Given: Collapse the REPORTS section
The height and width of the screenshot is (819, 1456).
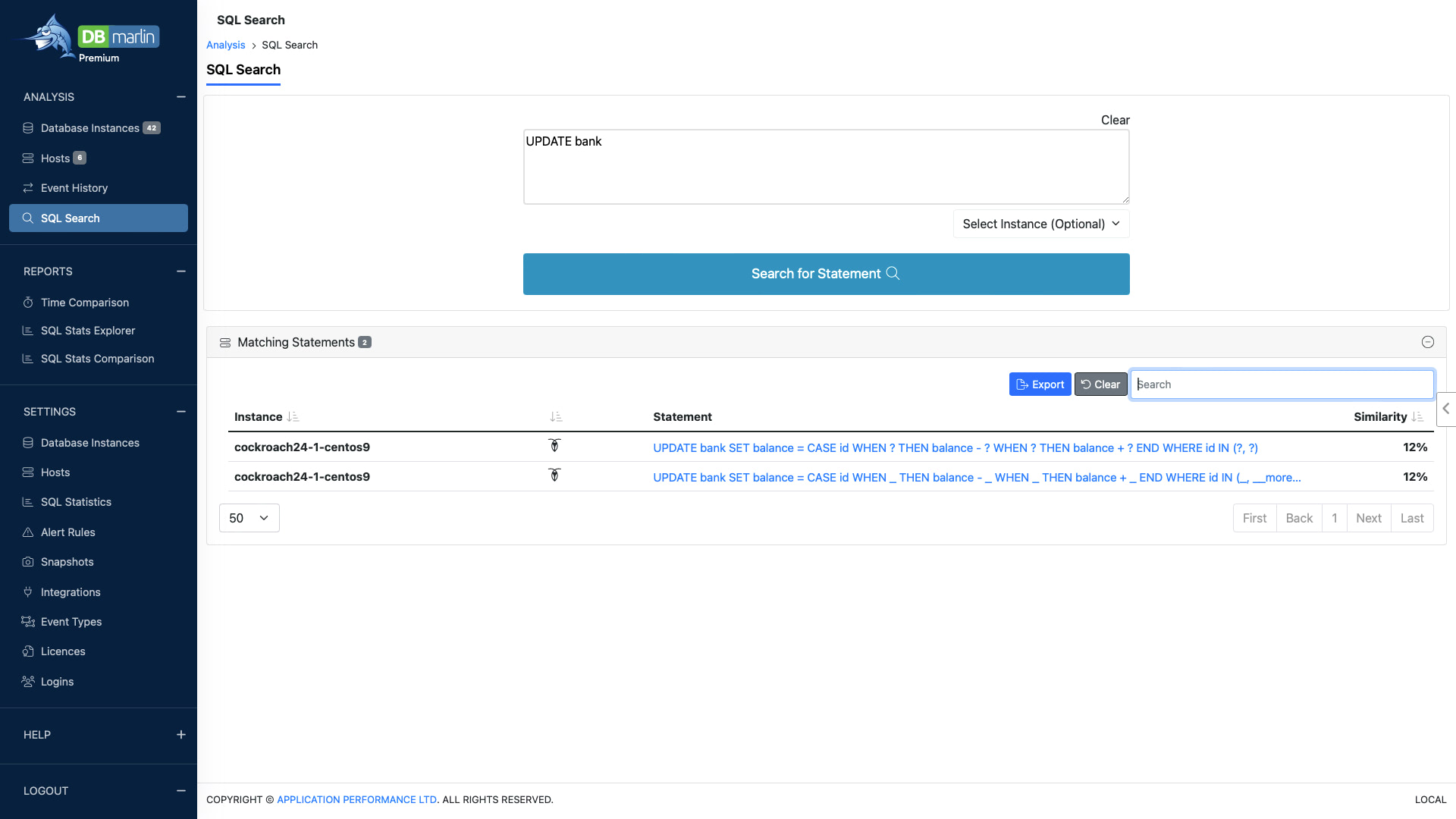Looking at the screenshot, I should pos(181,271).
